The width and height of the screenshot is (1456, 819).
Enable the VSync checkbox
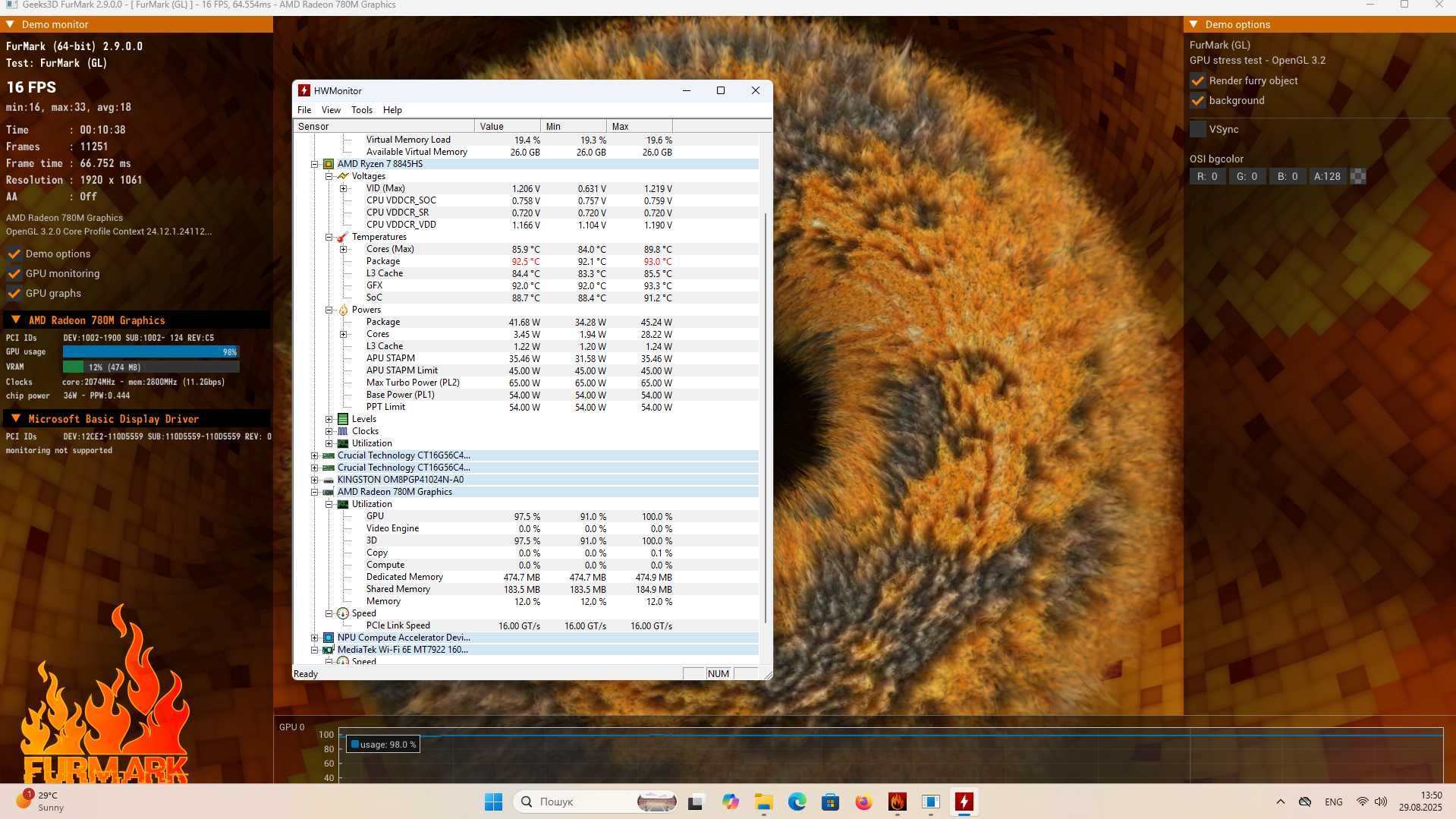(x=1197, y=129)
